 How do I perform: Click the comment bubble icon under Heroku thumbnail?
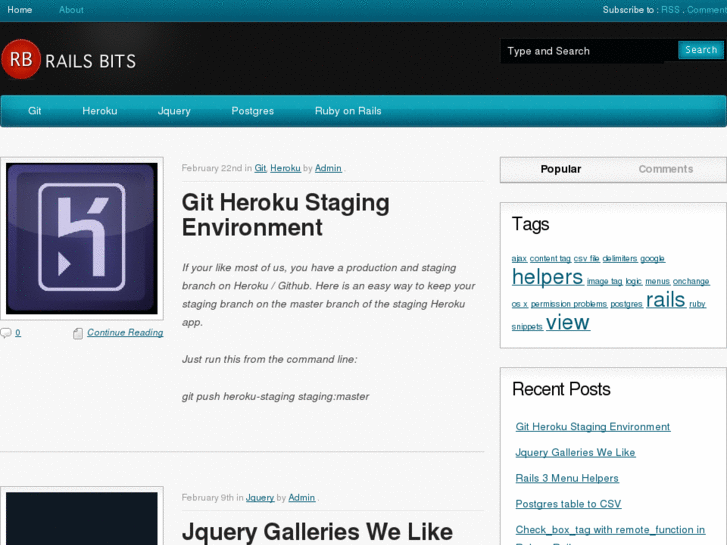6,333
